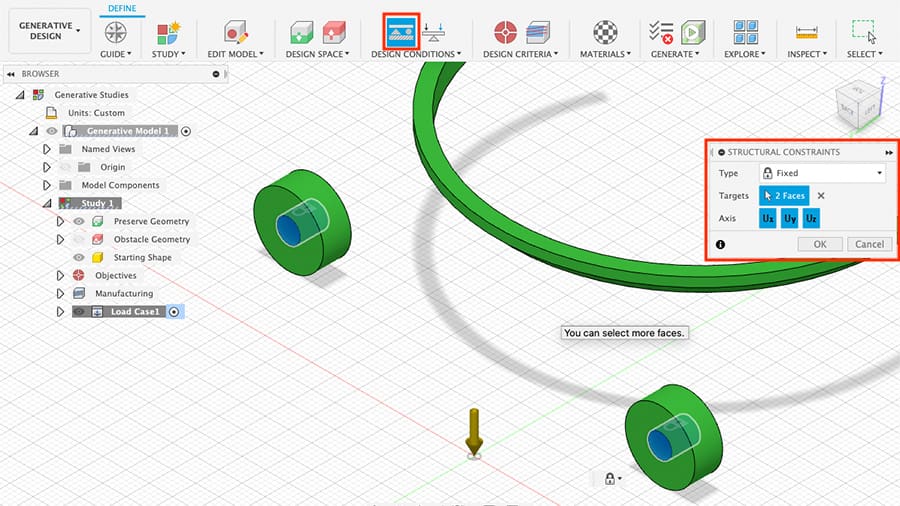Click Cancel in Structural Constraints dialog

(870, 244)
